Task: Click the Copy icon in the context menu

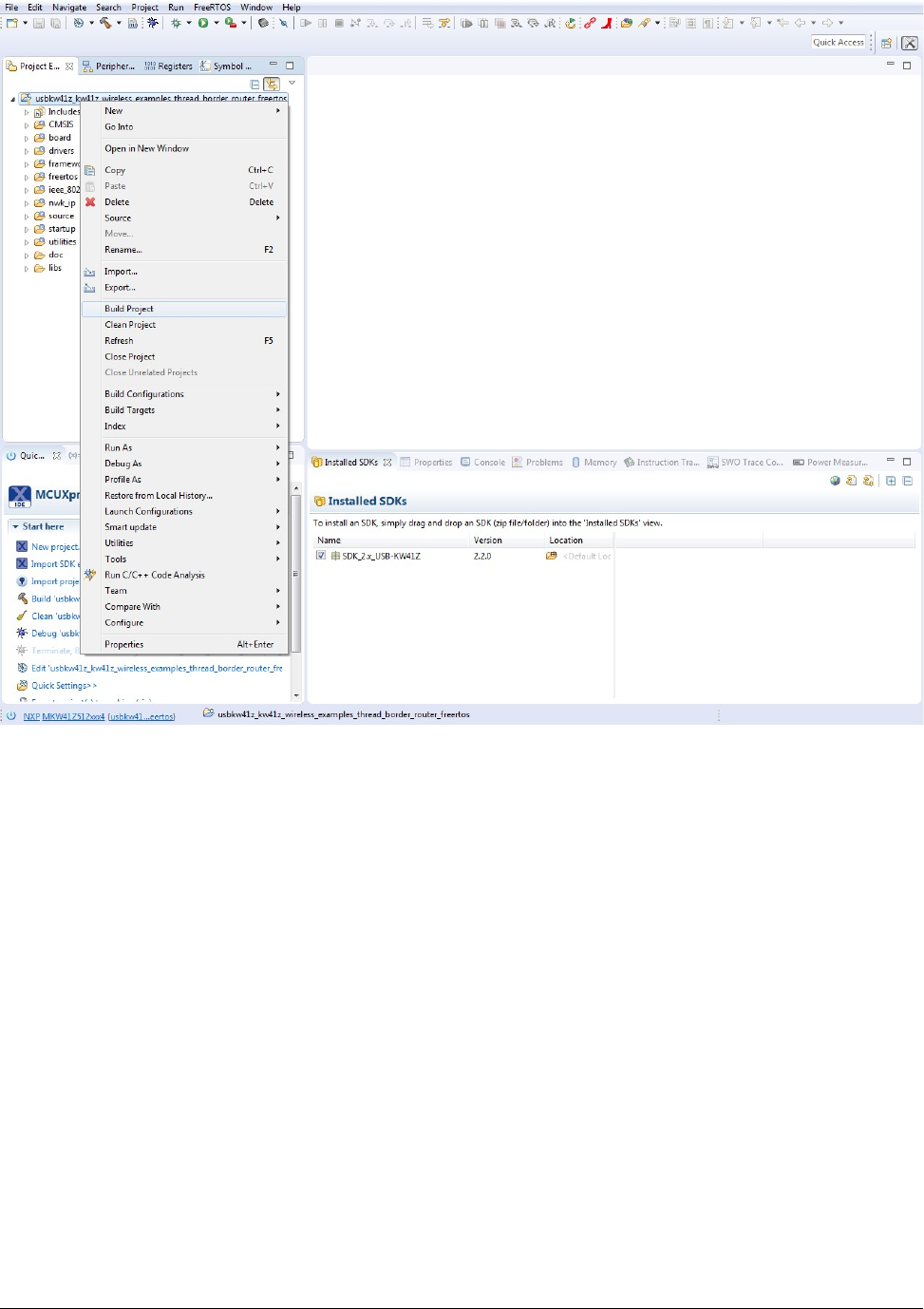Action: tap(90, 171)
